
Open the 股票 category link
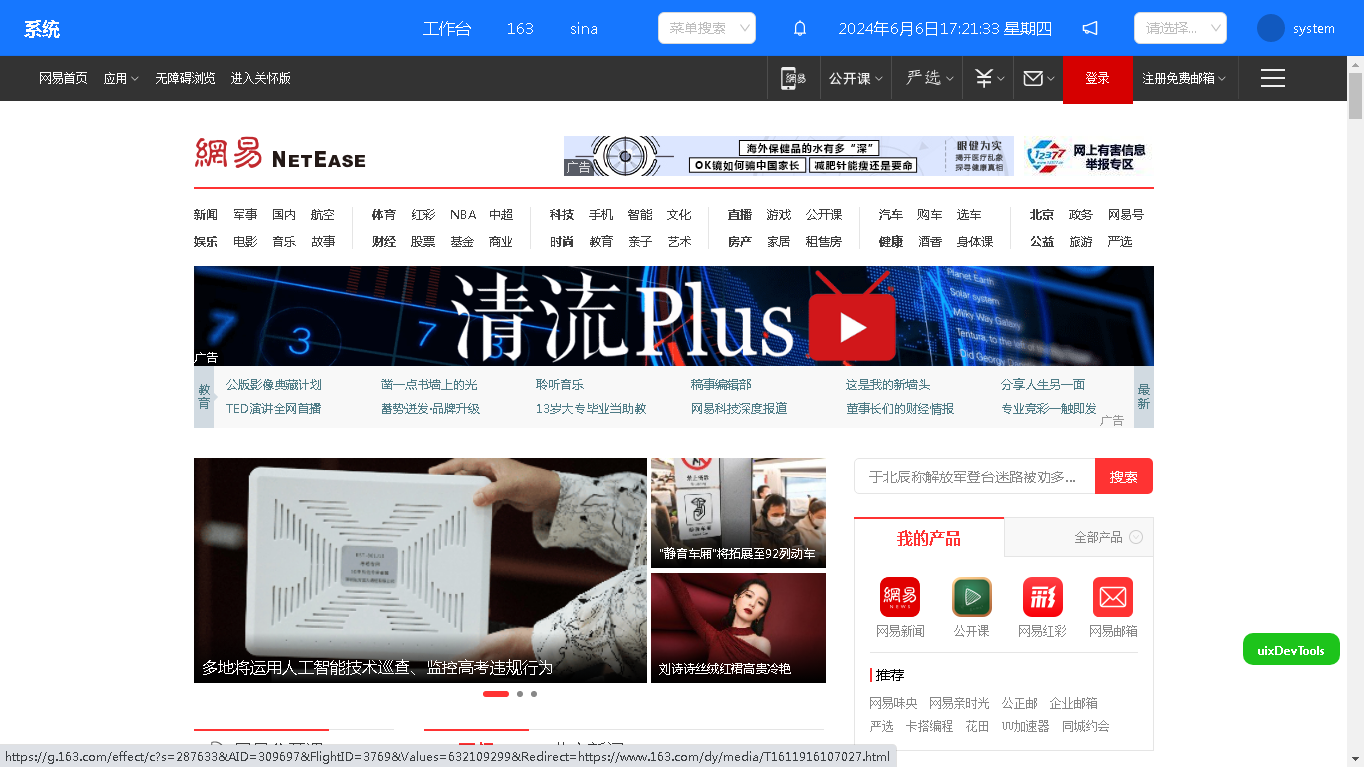point(423,242)
